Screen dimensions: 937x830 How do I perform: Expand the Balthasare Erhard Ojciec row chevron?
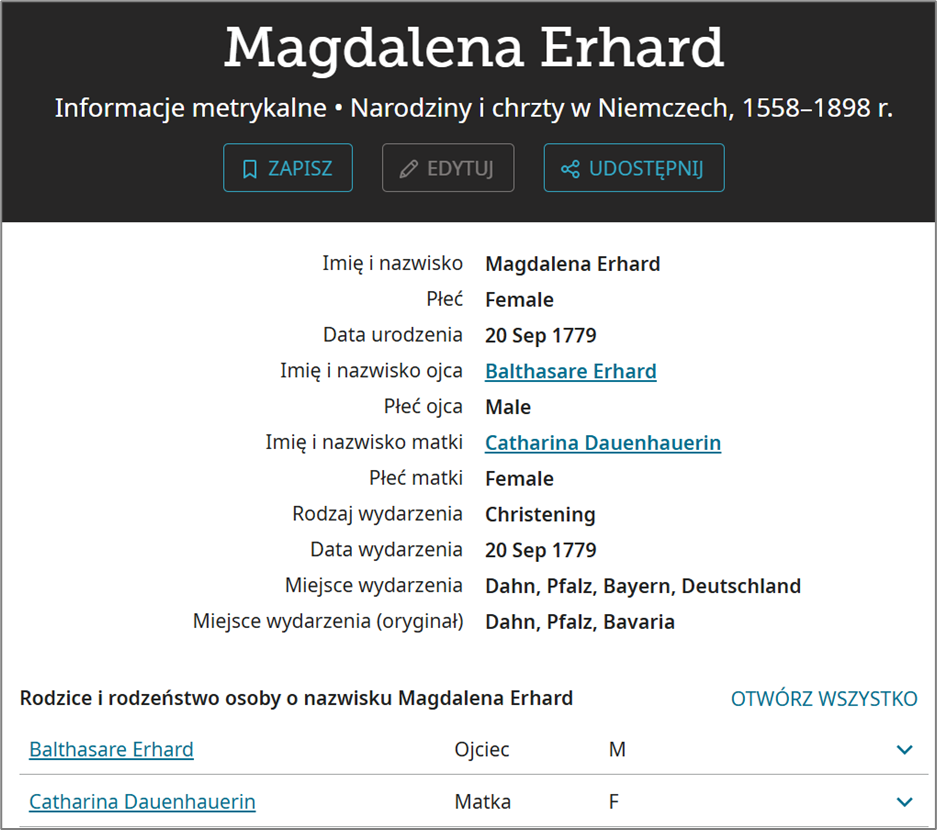pyautogui.click(x=905, y=749)
